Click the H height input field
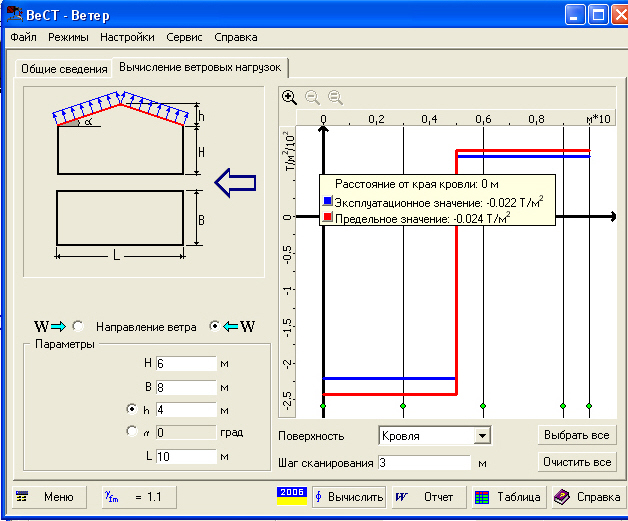The image size is (628, 521). (186, 364)
